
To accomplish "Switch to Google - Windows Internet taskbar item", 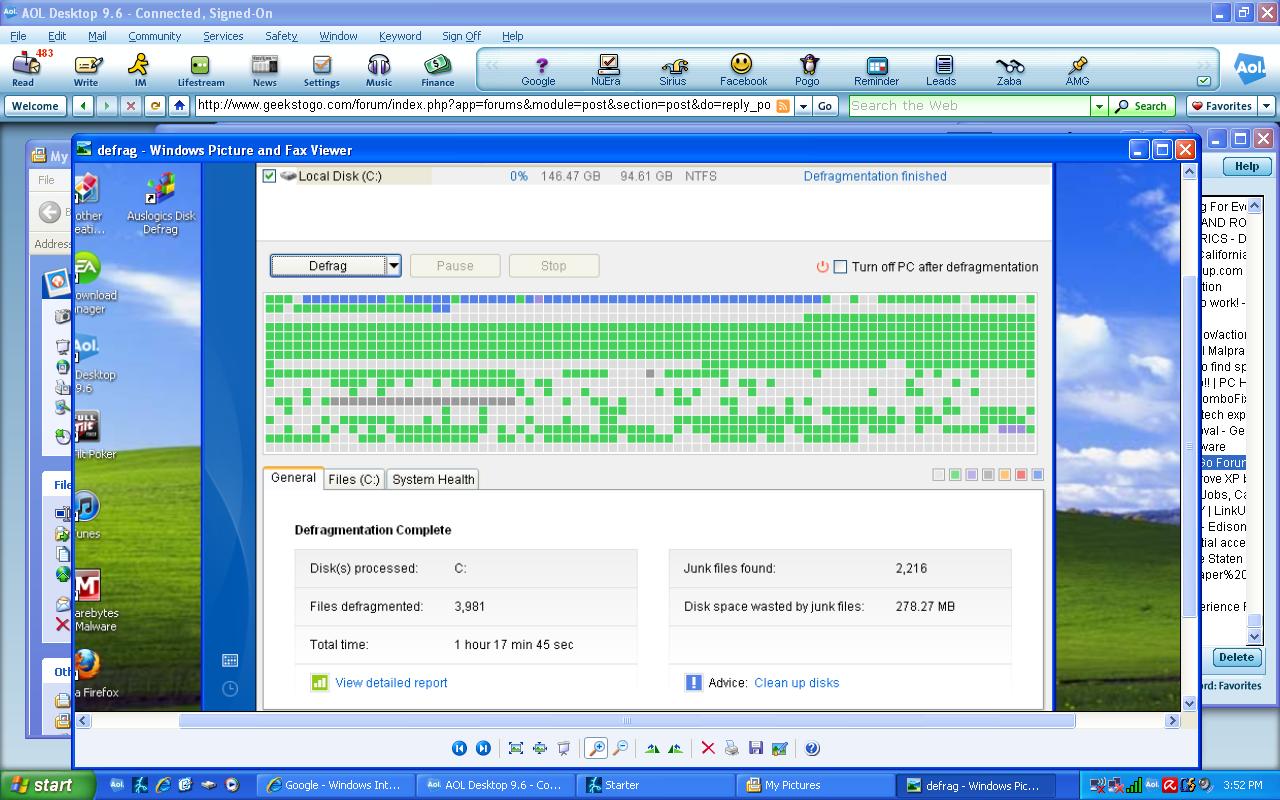I will [335, 785].
